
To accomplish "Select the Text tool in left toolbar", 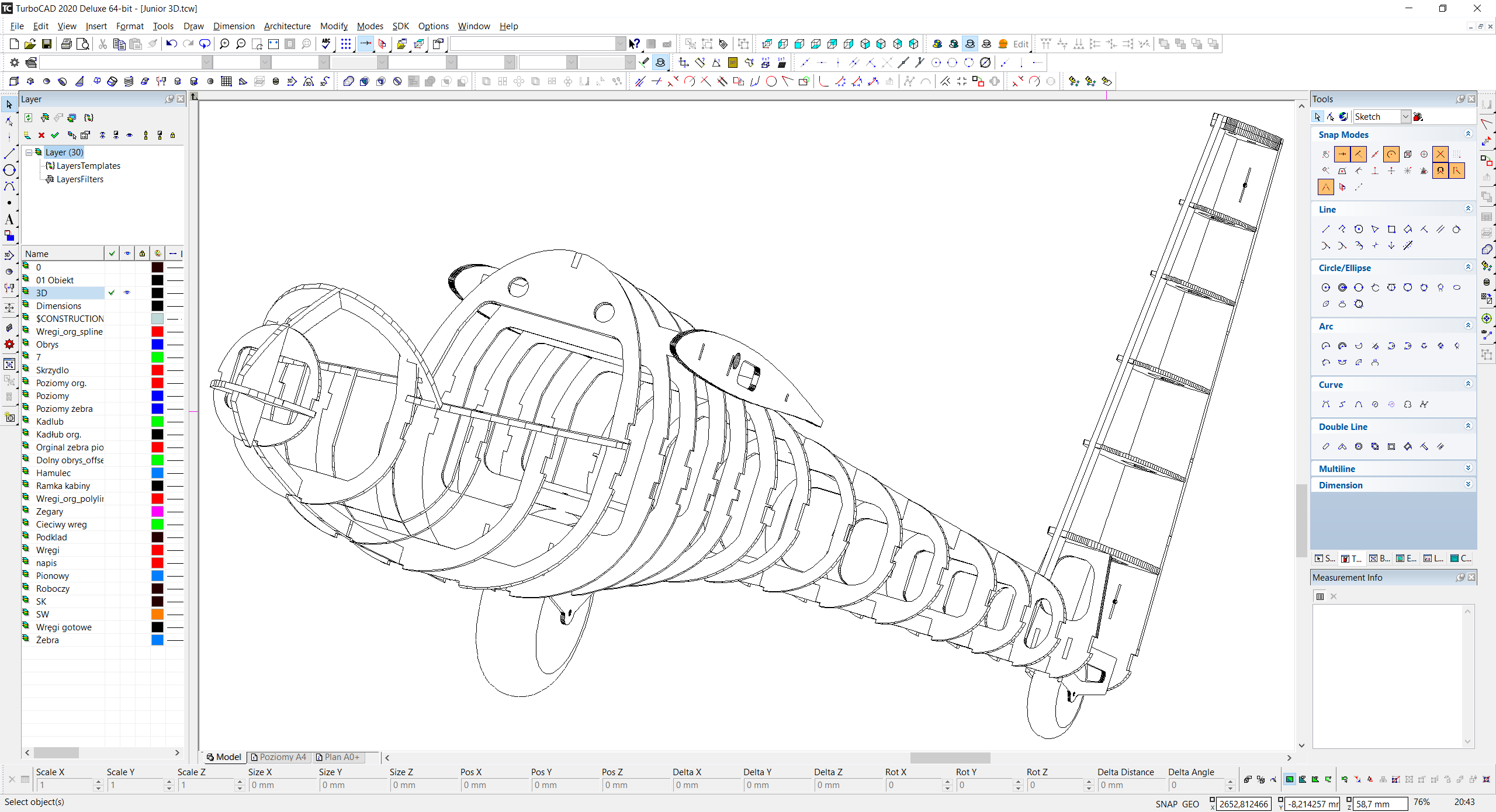I will (9, 220).
